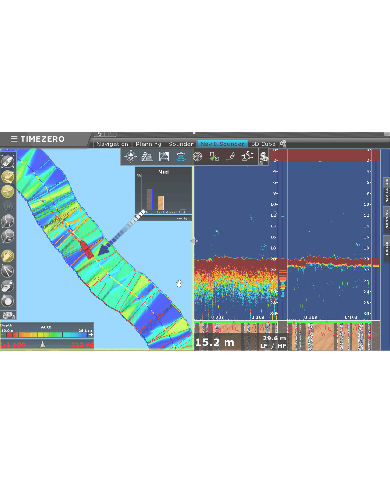Select the divider ruler tool
This screenshot has height=484, width=390.
click(x=7, y=271)
